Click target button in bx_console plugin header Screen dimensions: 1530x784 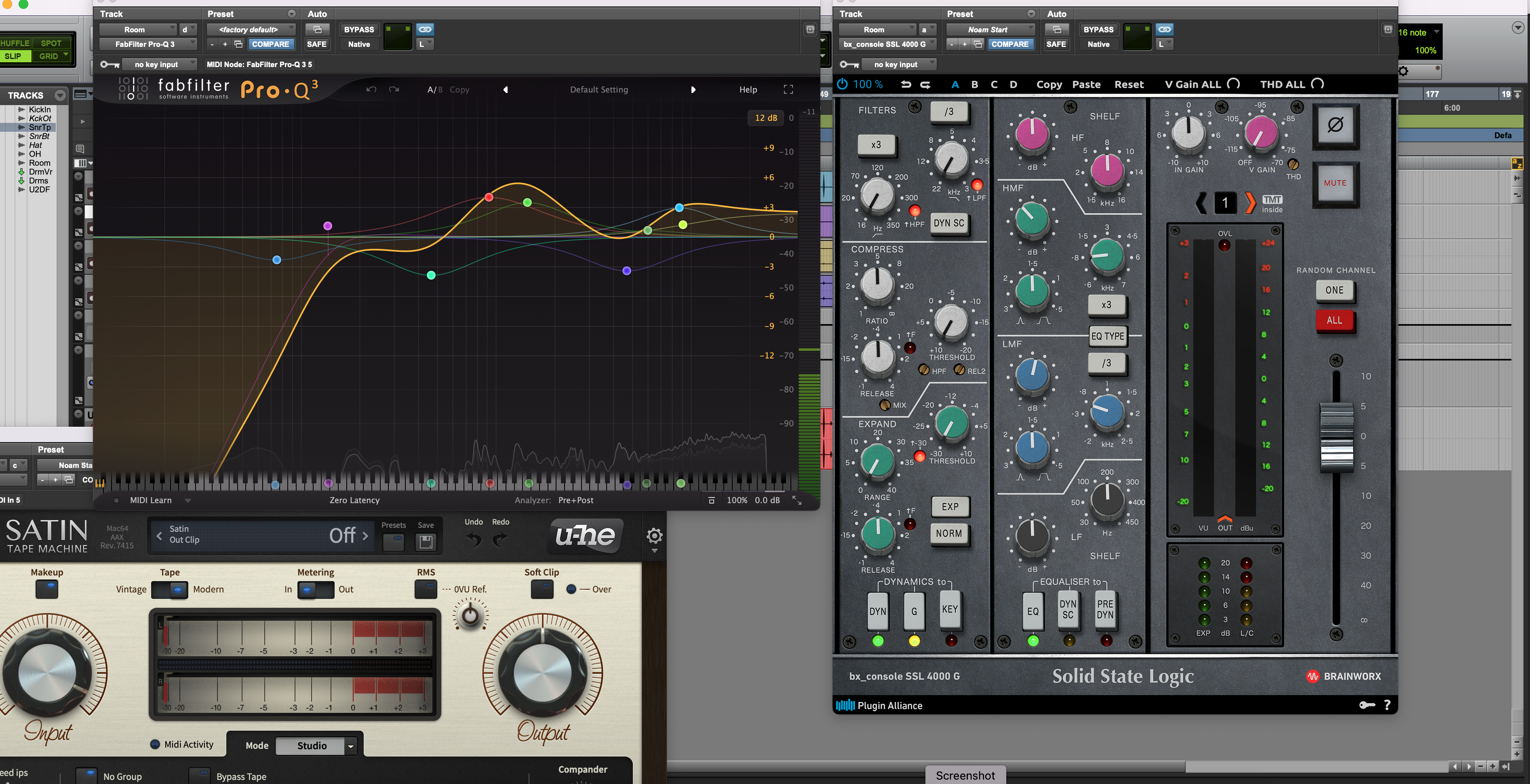coord(1387,29)
